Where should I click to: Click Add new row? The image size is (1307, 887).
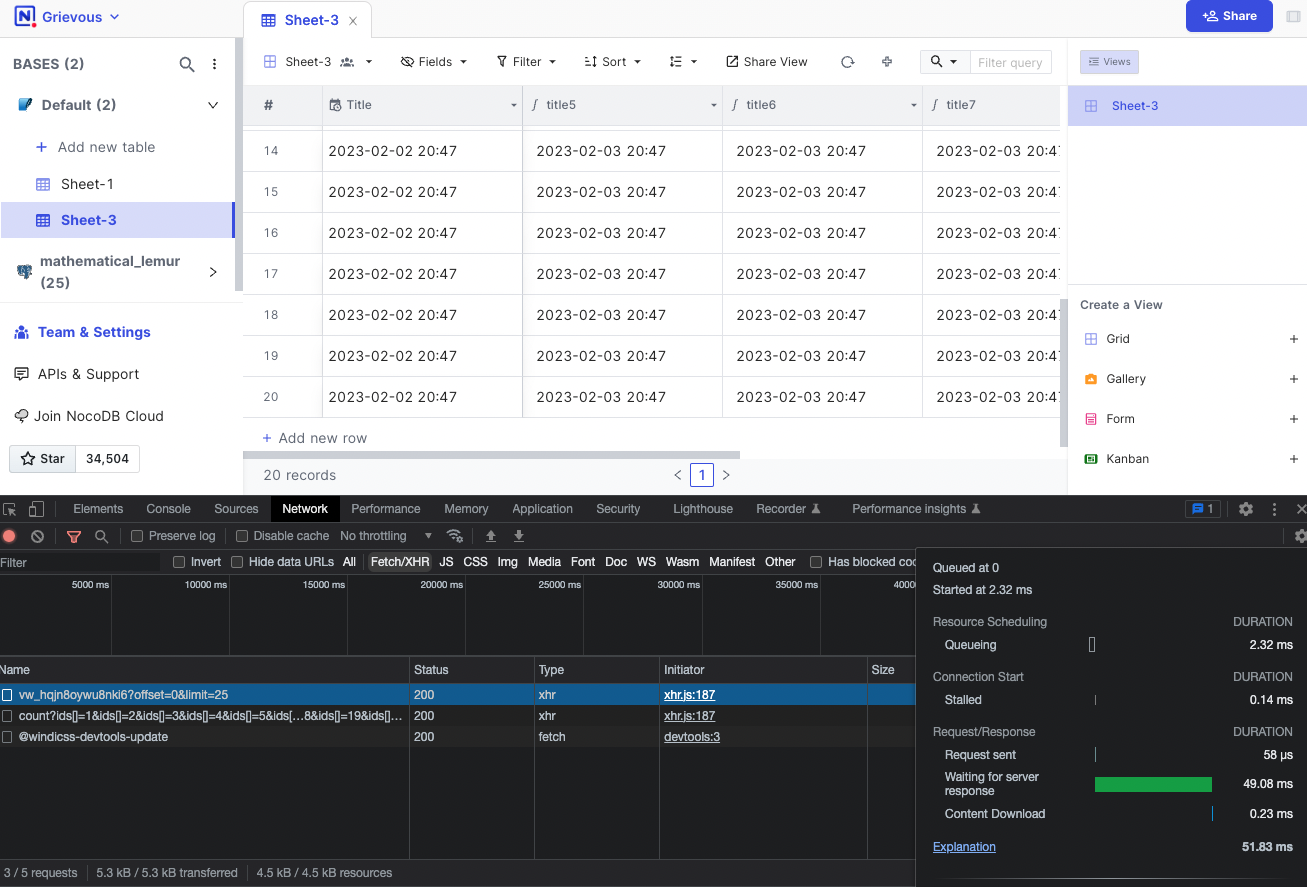tap(315, 438)
